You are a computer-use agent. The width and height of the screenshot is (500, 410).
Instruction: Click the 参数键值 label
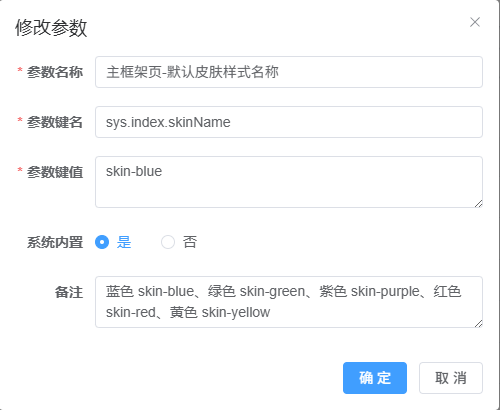[x=55, y=172]
